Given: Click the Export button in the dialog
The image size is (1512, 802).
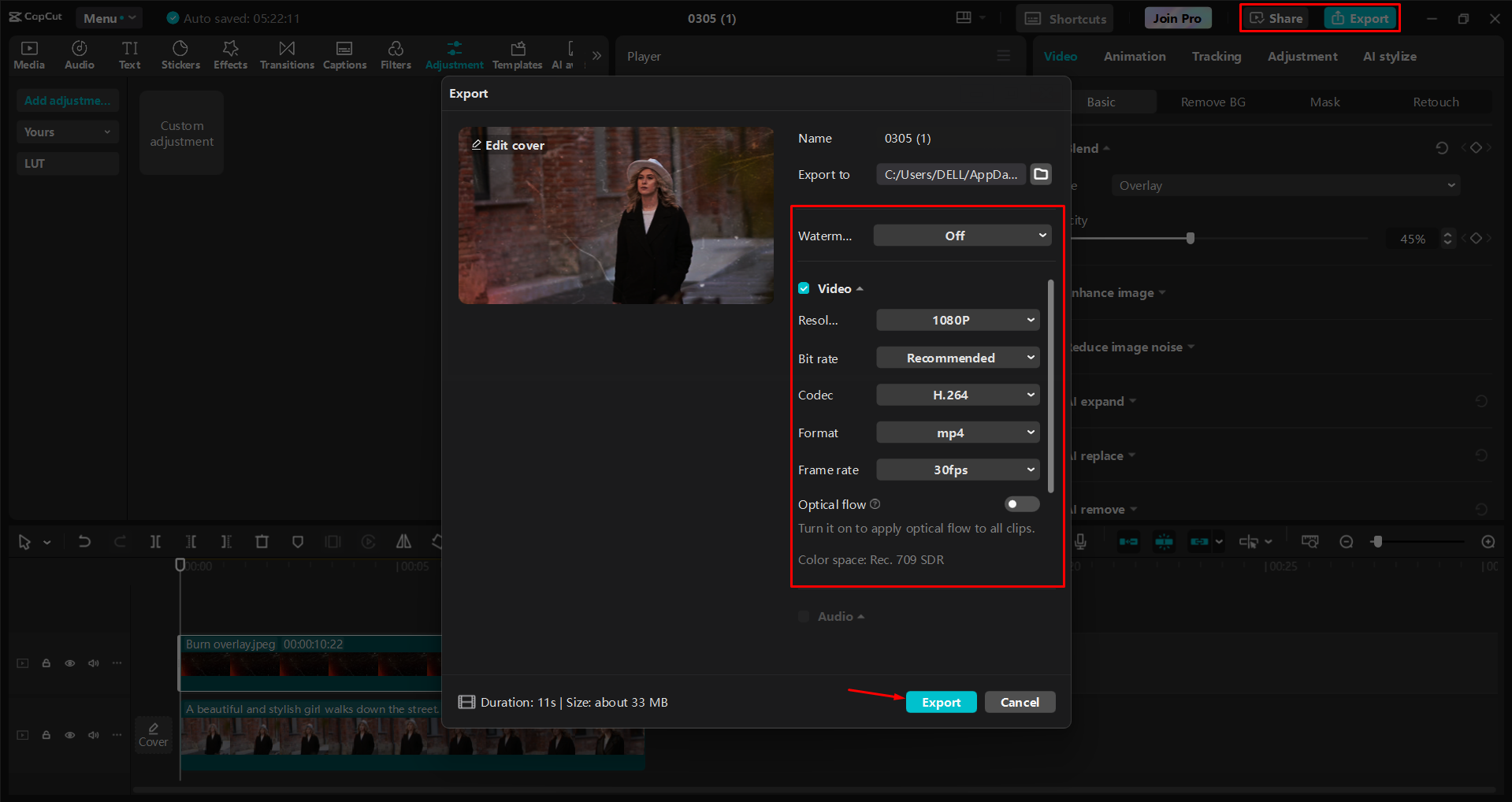Looking at the screenshot, I should pos(941,702).
